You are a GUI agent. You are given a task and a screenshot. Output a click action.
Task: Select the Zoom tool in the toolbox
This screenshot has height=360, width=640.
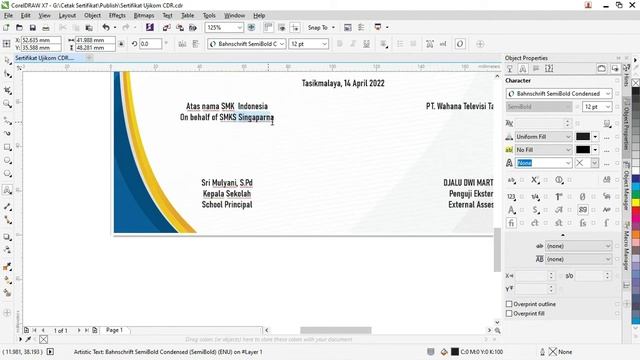click(x=7, y=104)
